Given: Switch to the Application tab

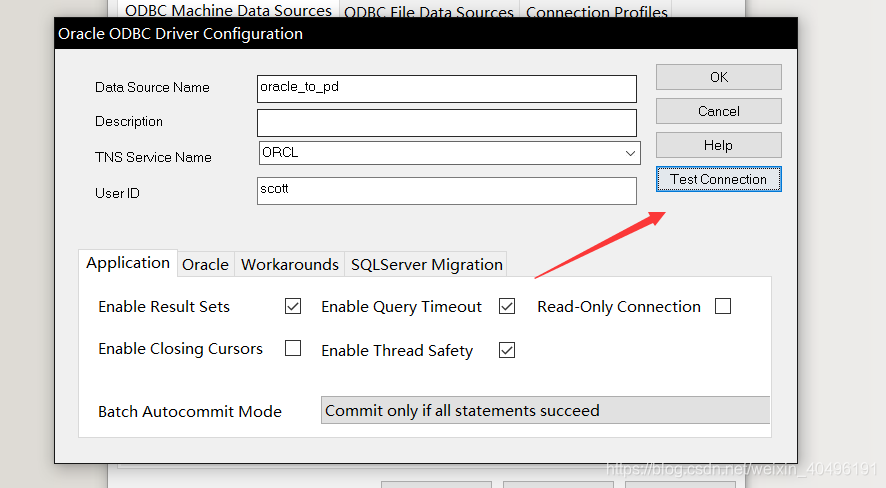Looking at the screenshot, I should pyautogui.click(x=128, y=263).
